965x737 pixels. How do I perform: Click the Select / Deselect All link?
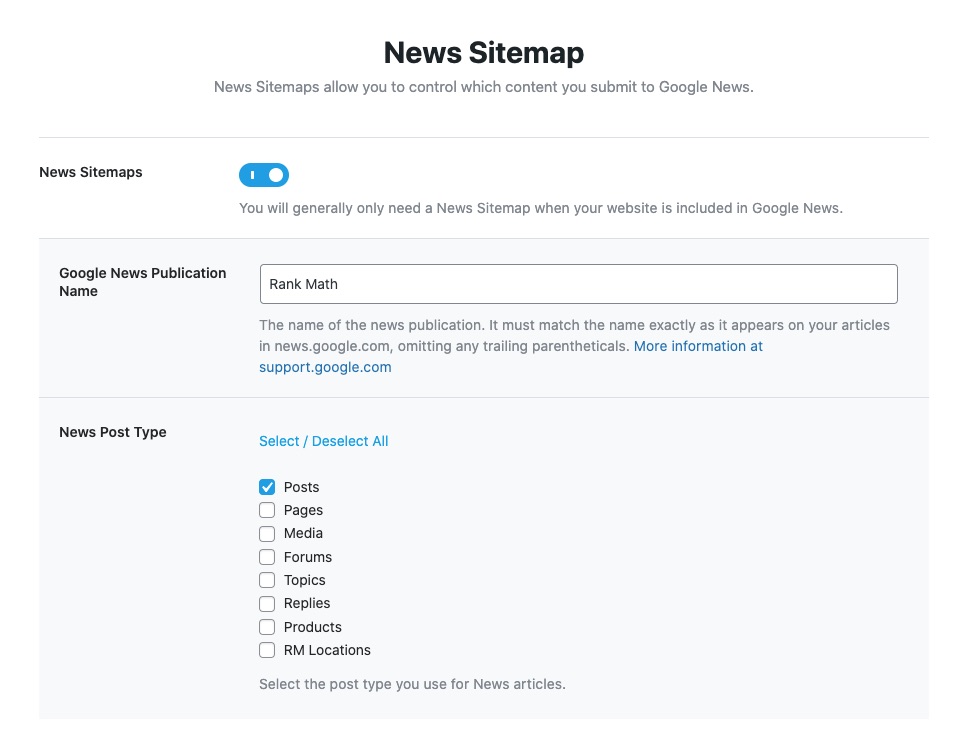tap(323, 441)
